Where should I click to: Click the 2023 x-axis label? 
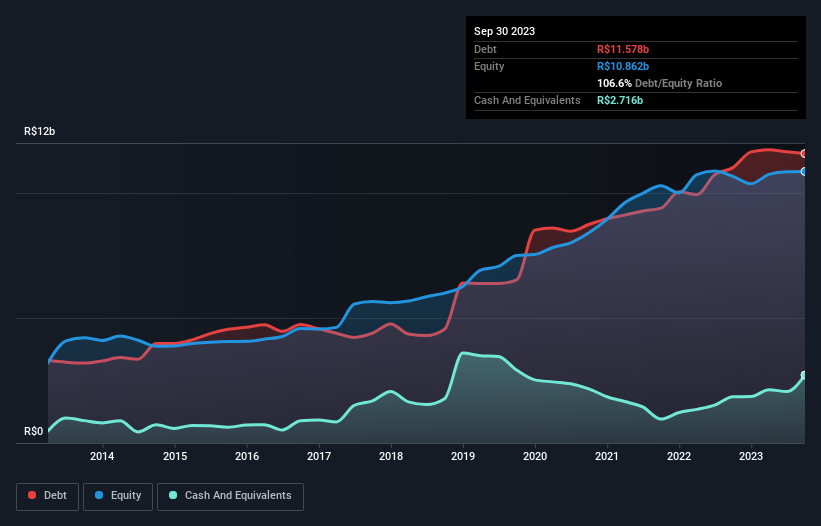click(751, 456)
